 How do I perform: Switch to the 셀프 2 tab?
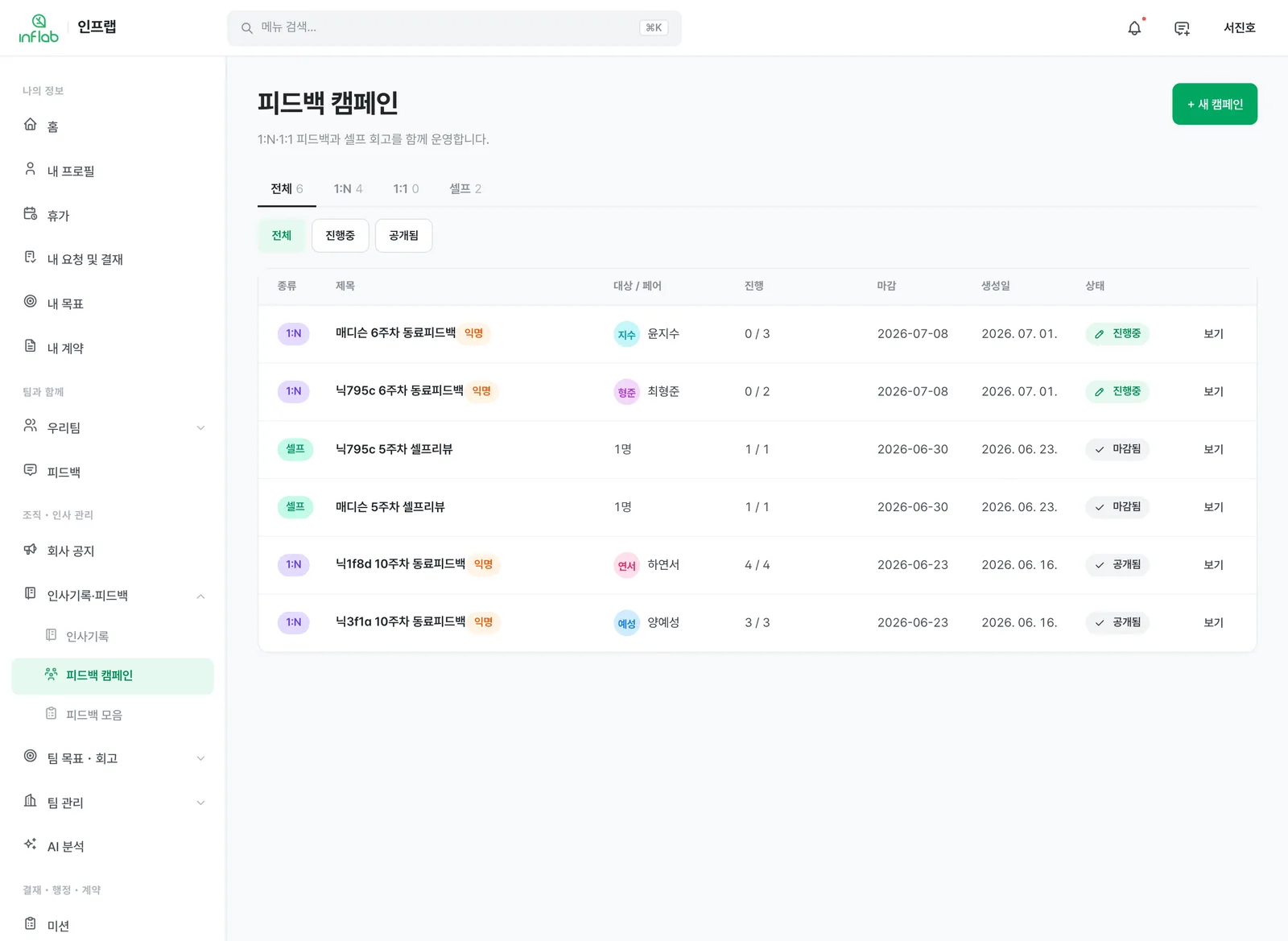(465, 188)
